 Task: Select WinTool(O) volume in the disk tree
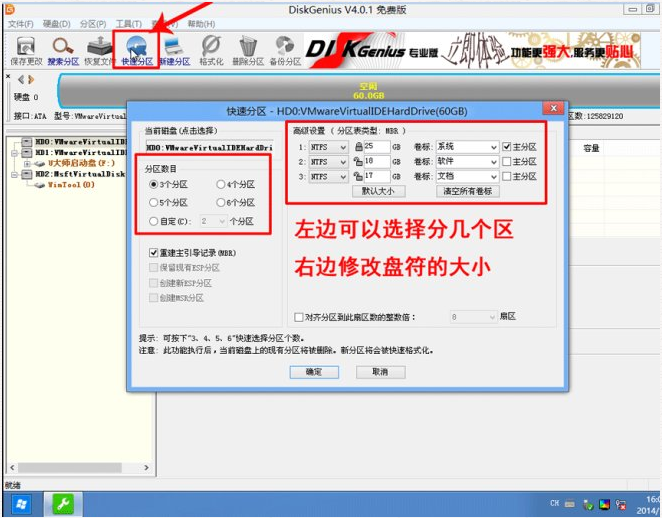[71, 185]
